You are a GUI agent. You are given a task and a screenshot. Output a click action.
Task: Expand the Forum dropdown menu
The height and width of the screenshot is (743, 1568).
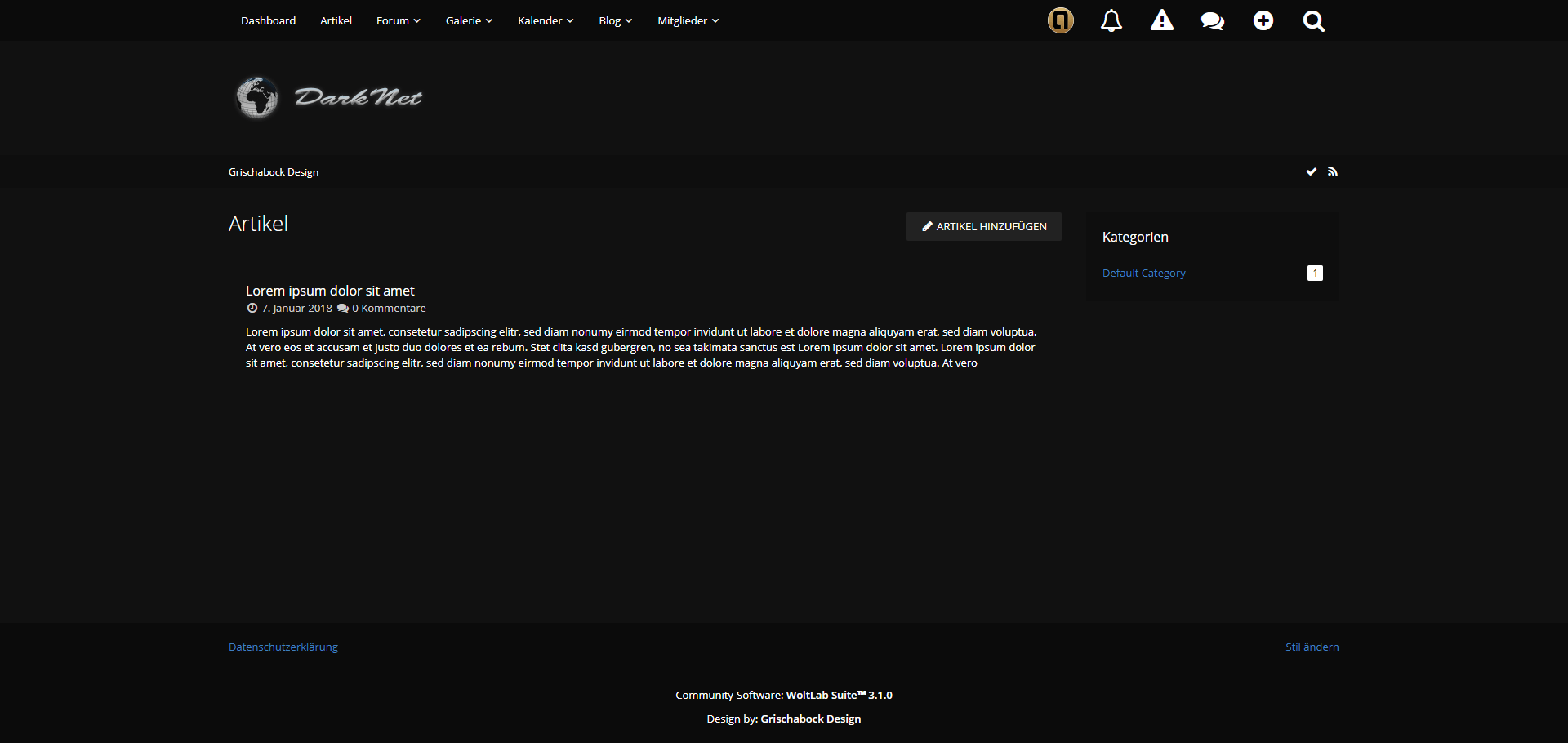click(398, 20)
